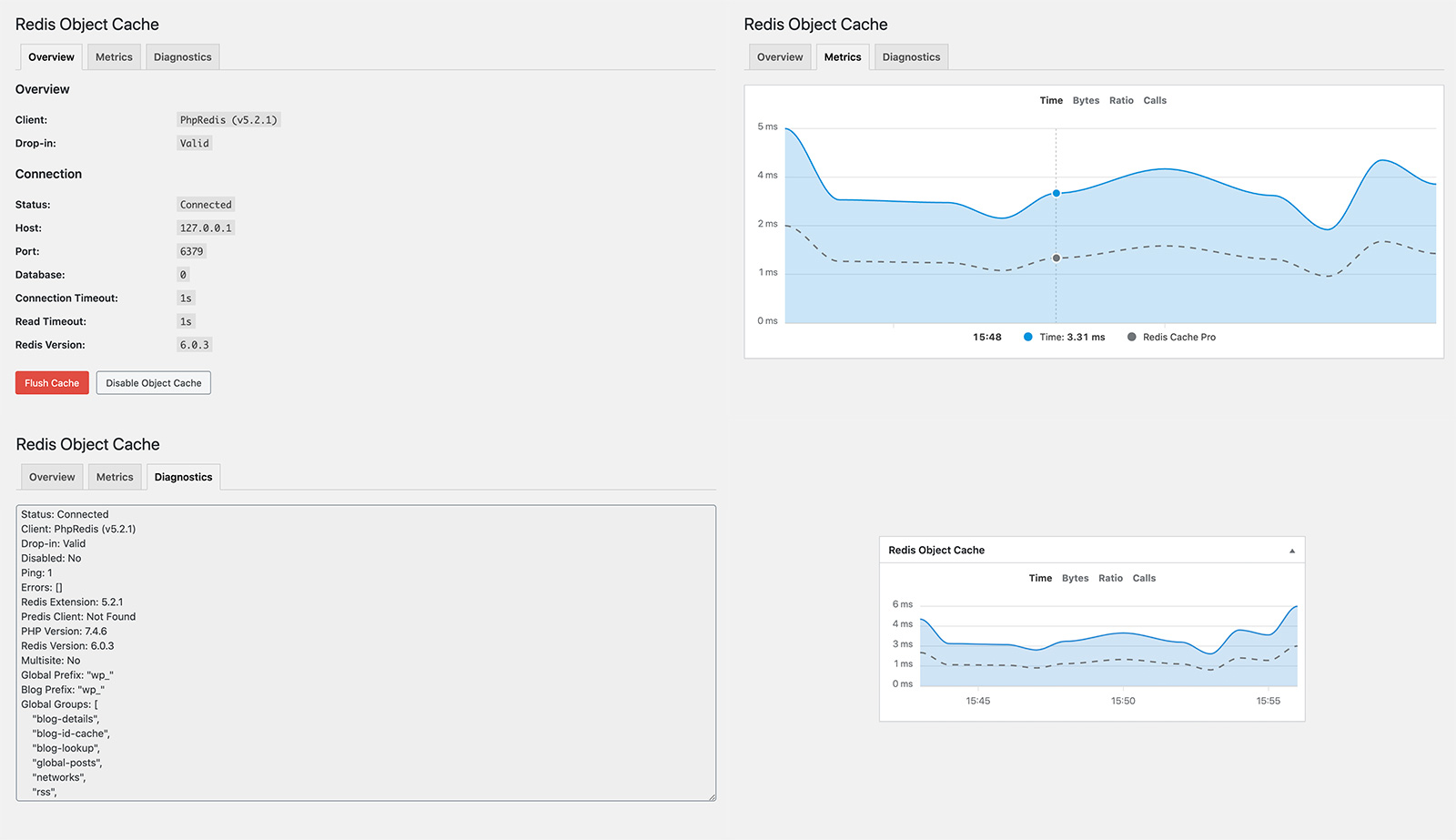The image size is (1456, 840).
Task: Toggle the Time: 3.31 ms legend entry
Action: (x=1065, y=337)
